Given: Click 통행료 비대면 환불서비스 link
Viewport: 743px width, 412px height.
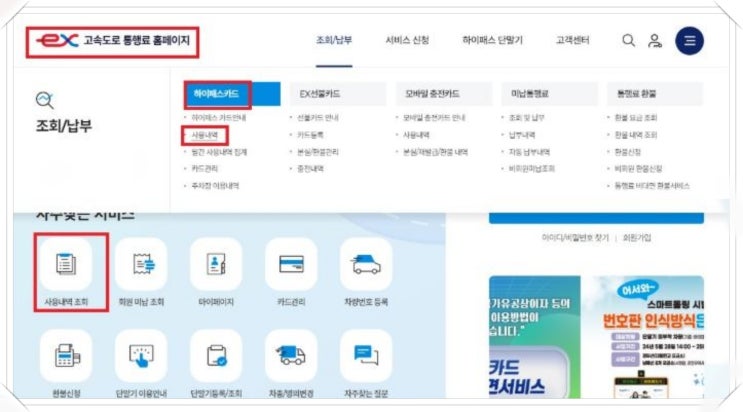Looking at the screenshot, I should tap(652, 186).
